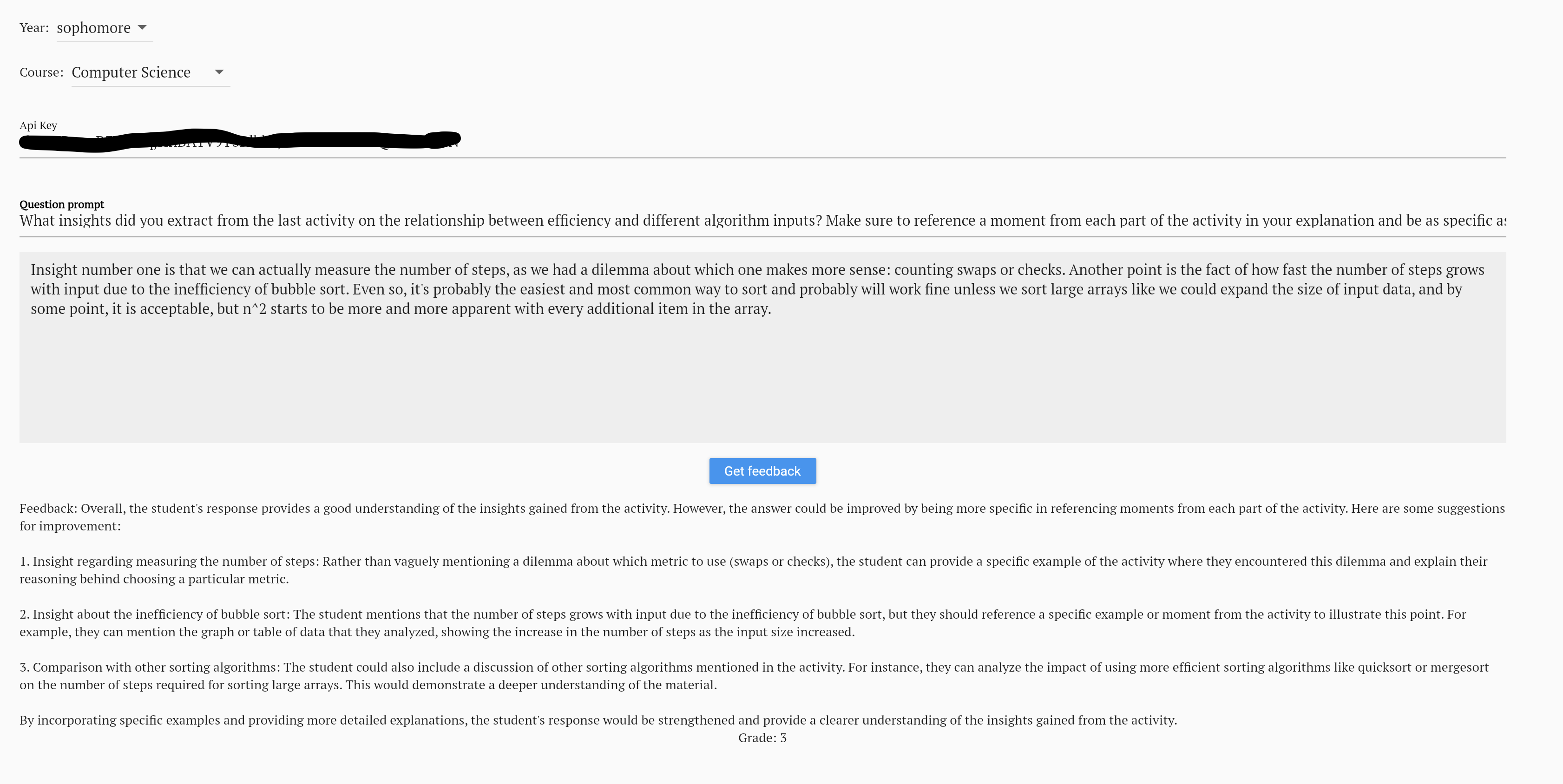Open the Year dropdown arrow

pos(142,27)
